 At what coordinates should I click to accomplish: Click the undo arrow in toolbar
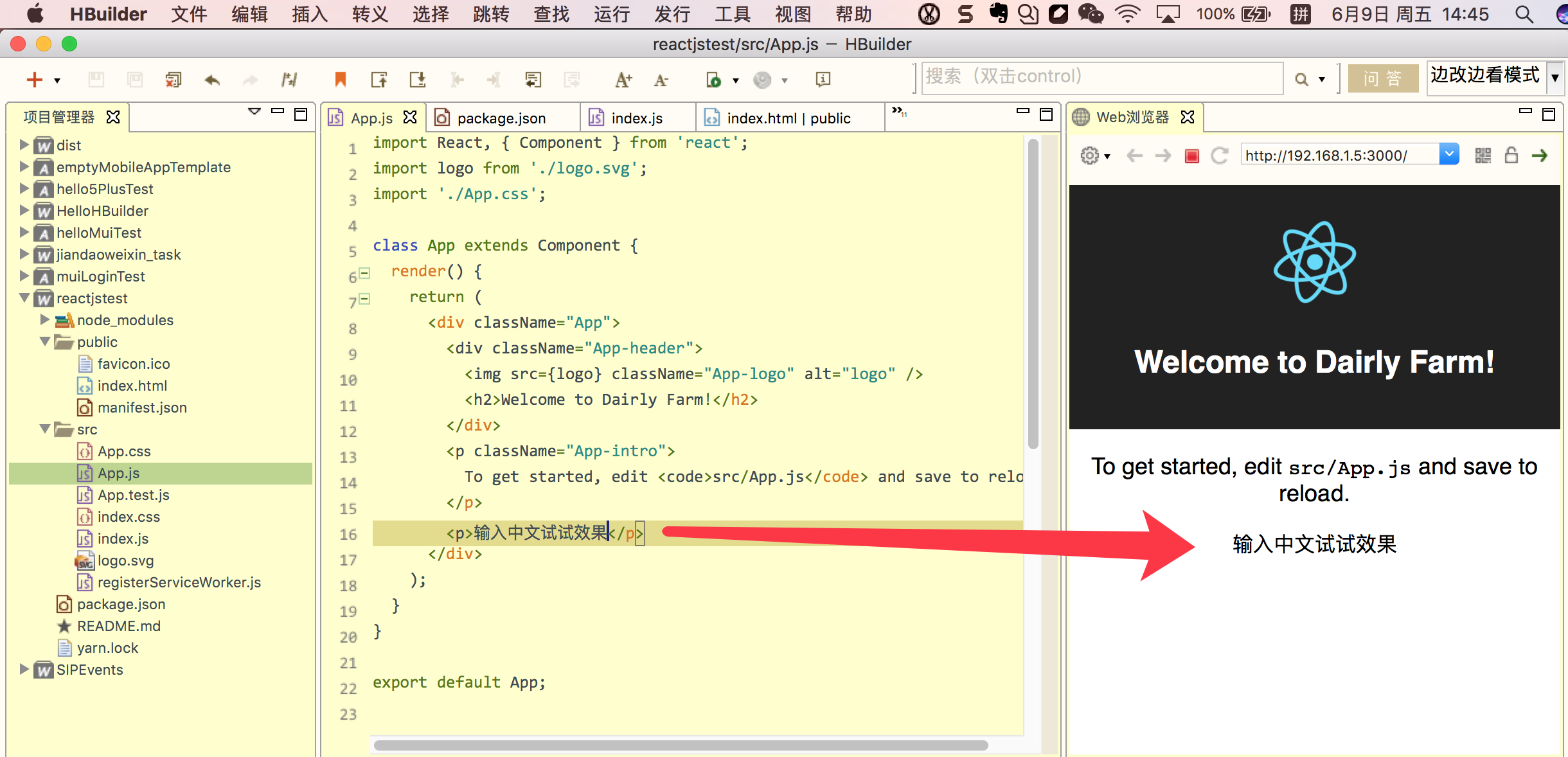click(212, 80)
